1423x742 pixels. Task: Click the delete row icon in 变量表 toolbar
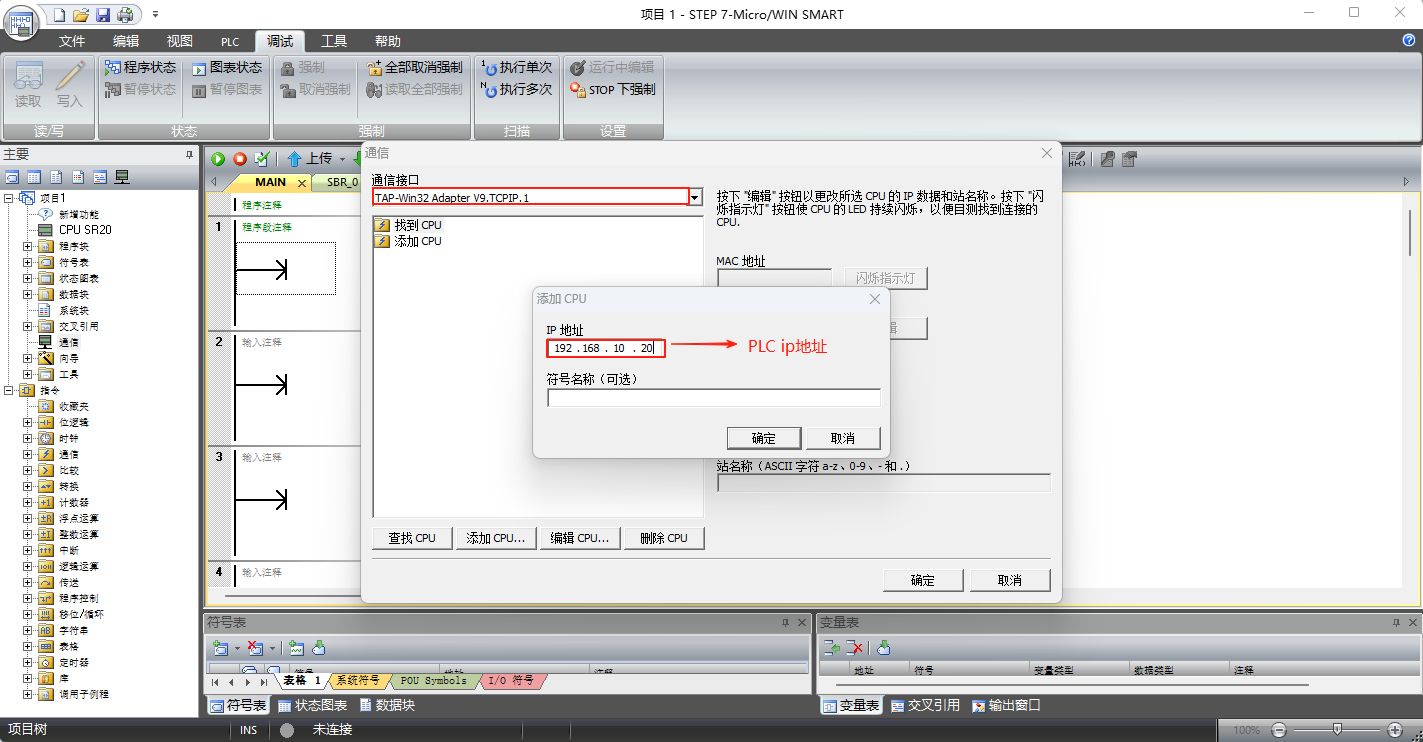tap(855, 648)
